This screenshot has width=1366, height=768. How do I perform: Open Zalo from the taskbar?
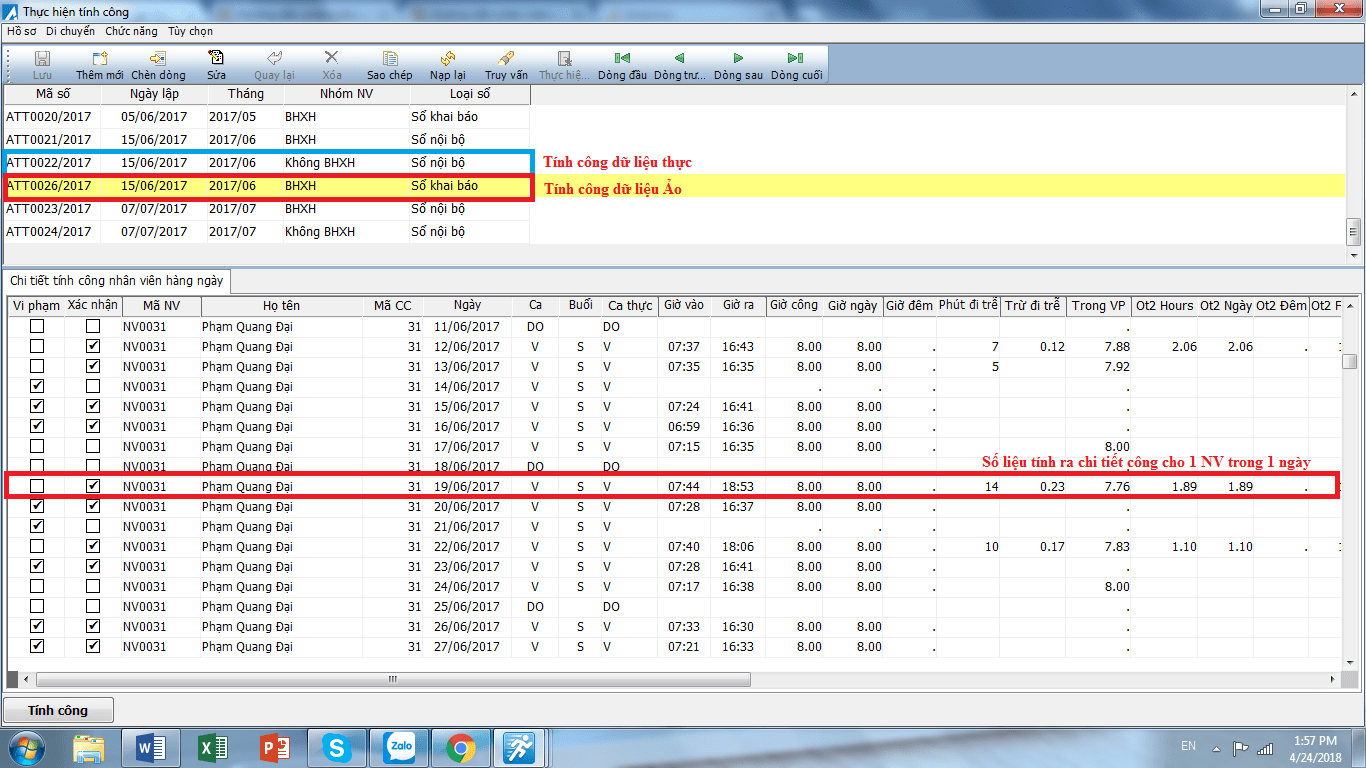point(398,747)
